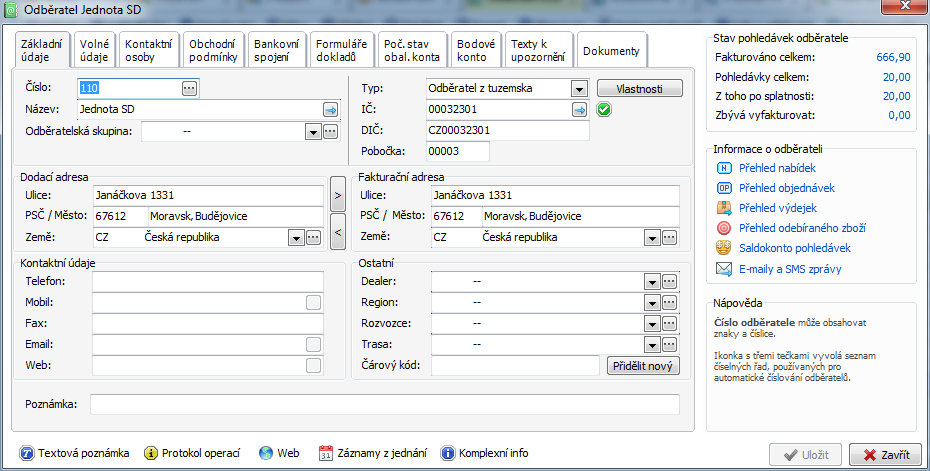Expand Země dropdown in Dodací adresa

click(296, 238)
